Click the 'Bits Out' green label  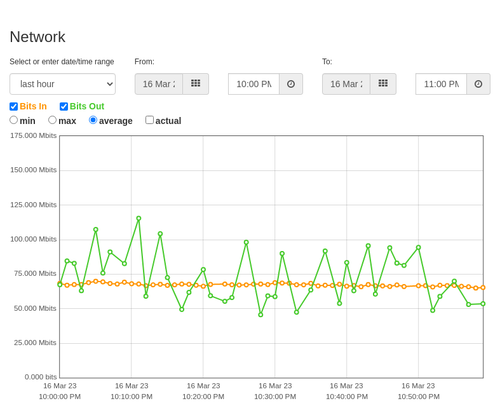87,106
